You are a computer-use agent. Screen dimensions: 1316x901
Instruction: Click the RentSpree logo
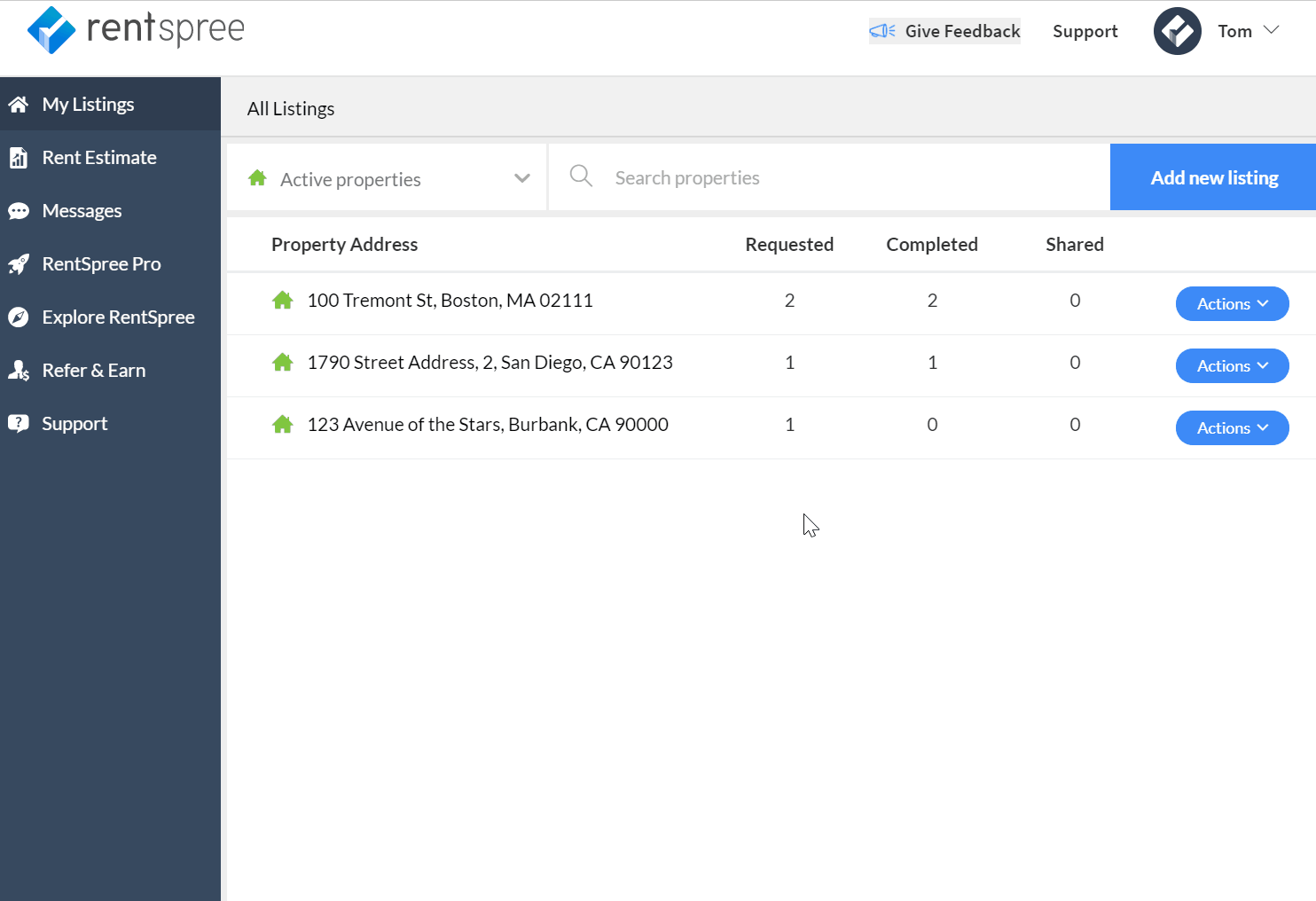coord(136,29)
